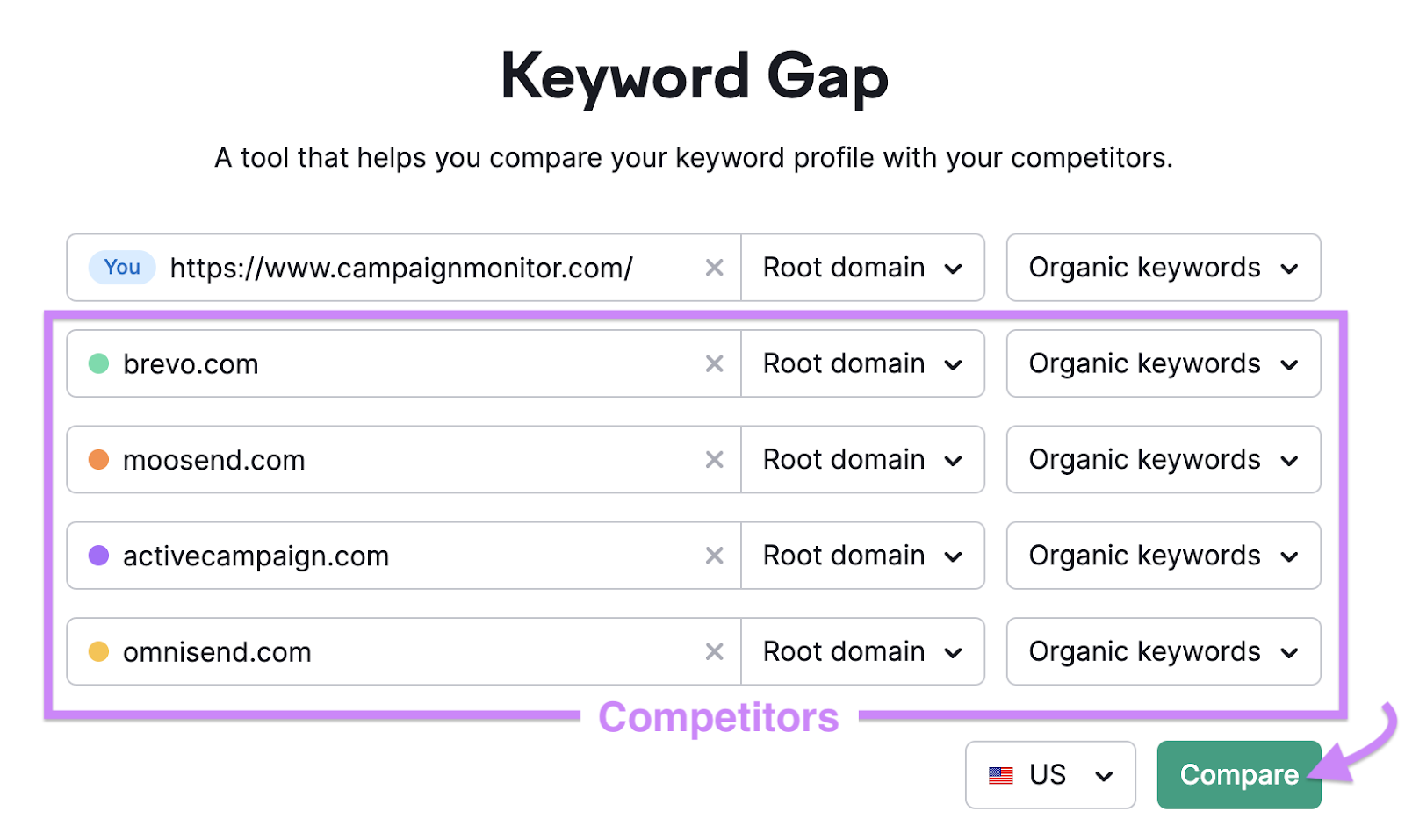The height and width of the screenshot is (840, 1405).
Task: Clear the campaignmonitor.com URL field
Action: [714, 268]
